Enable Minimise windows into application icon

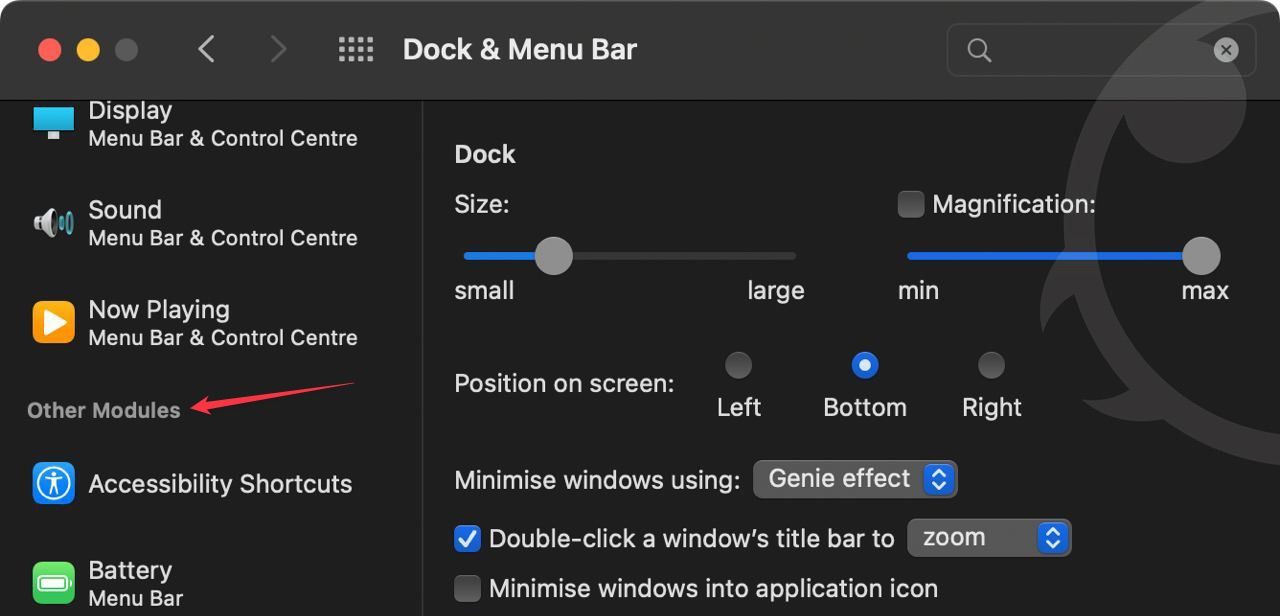point(467,588)
